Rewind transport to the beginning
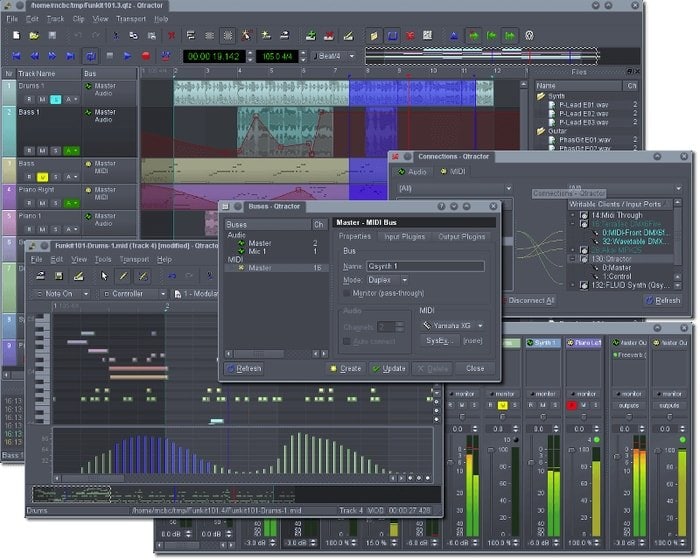This screenshot has height=560, width=700. point(17,56)
